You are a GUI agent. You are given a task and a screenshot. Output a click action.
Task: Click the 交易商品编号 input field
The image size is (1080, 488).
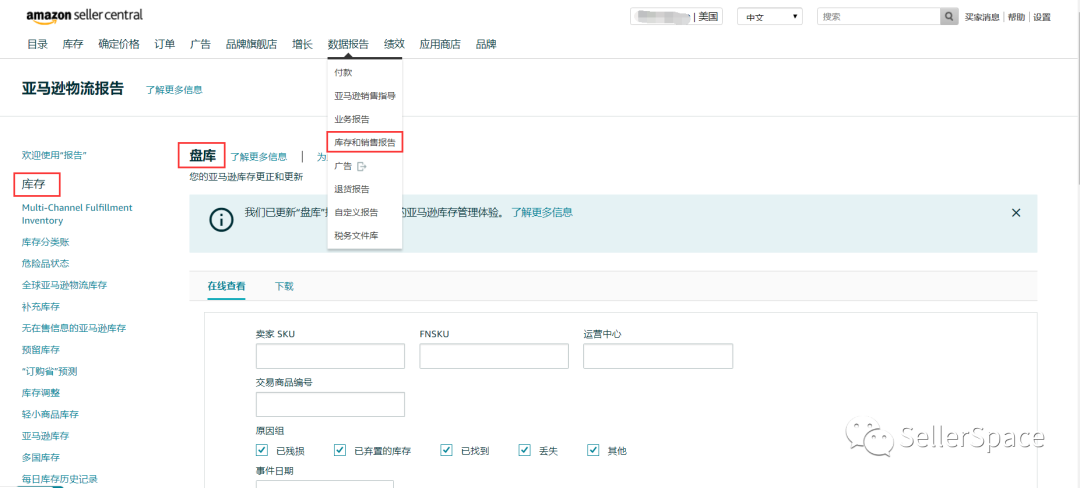pyautogui.click(x=331, y=405)
